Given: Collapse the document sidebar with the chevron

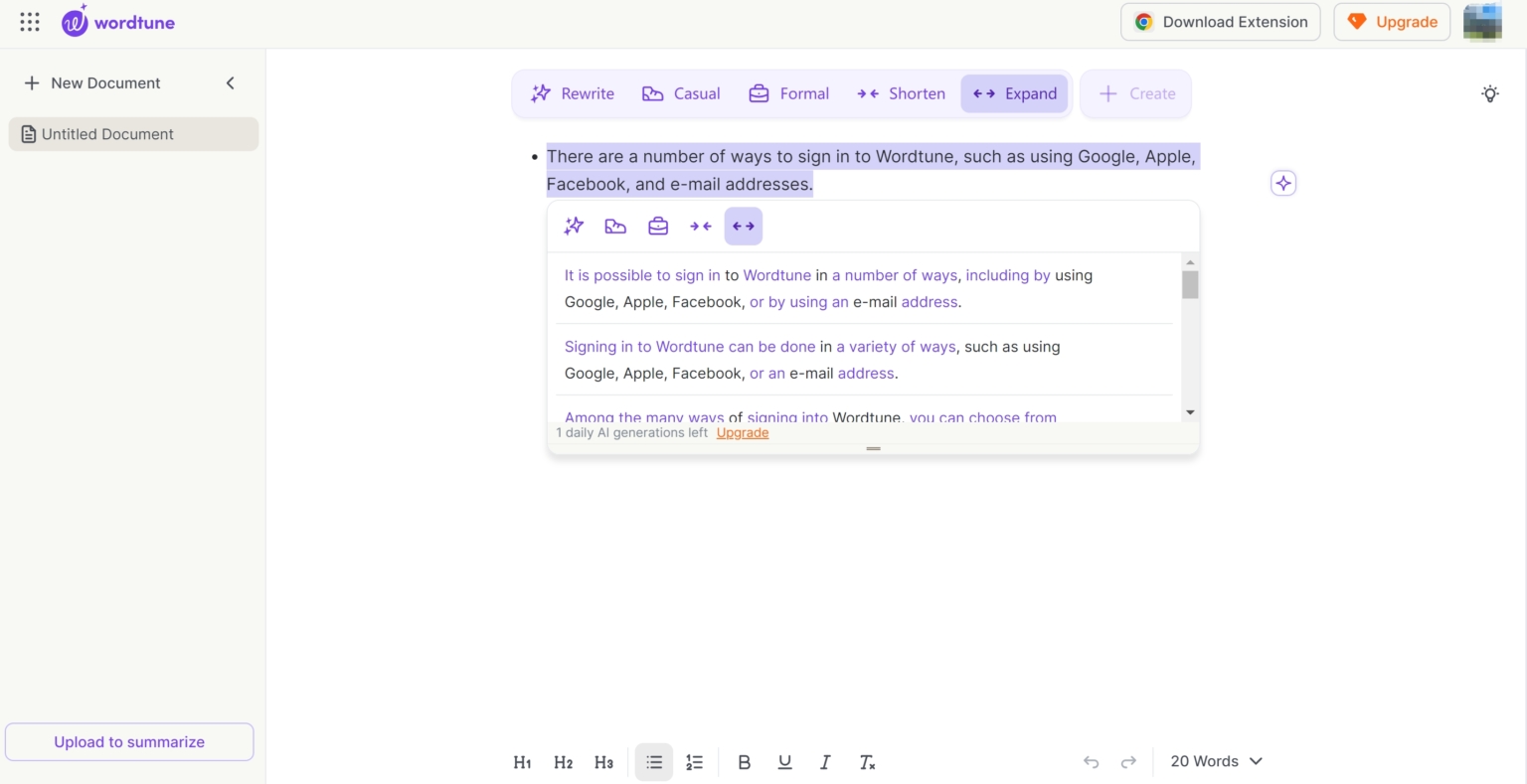Looking at the screenshot, I should [x=230, y=82].
